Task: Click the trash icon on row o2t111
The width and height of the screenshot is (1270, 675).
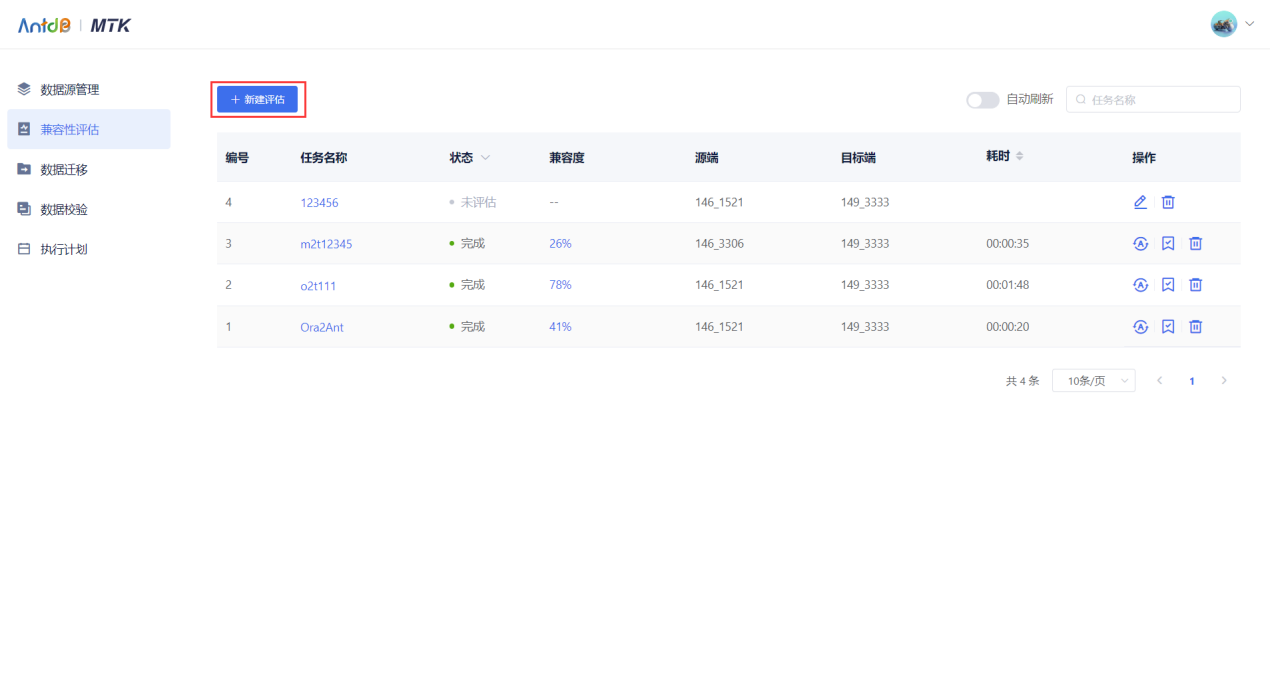Action: [1195, 285]
